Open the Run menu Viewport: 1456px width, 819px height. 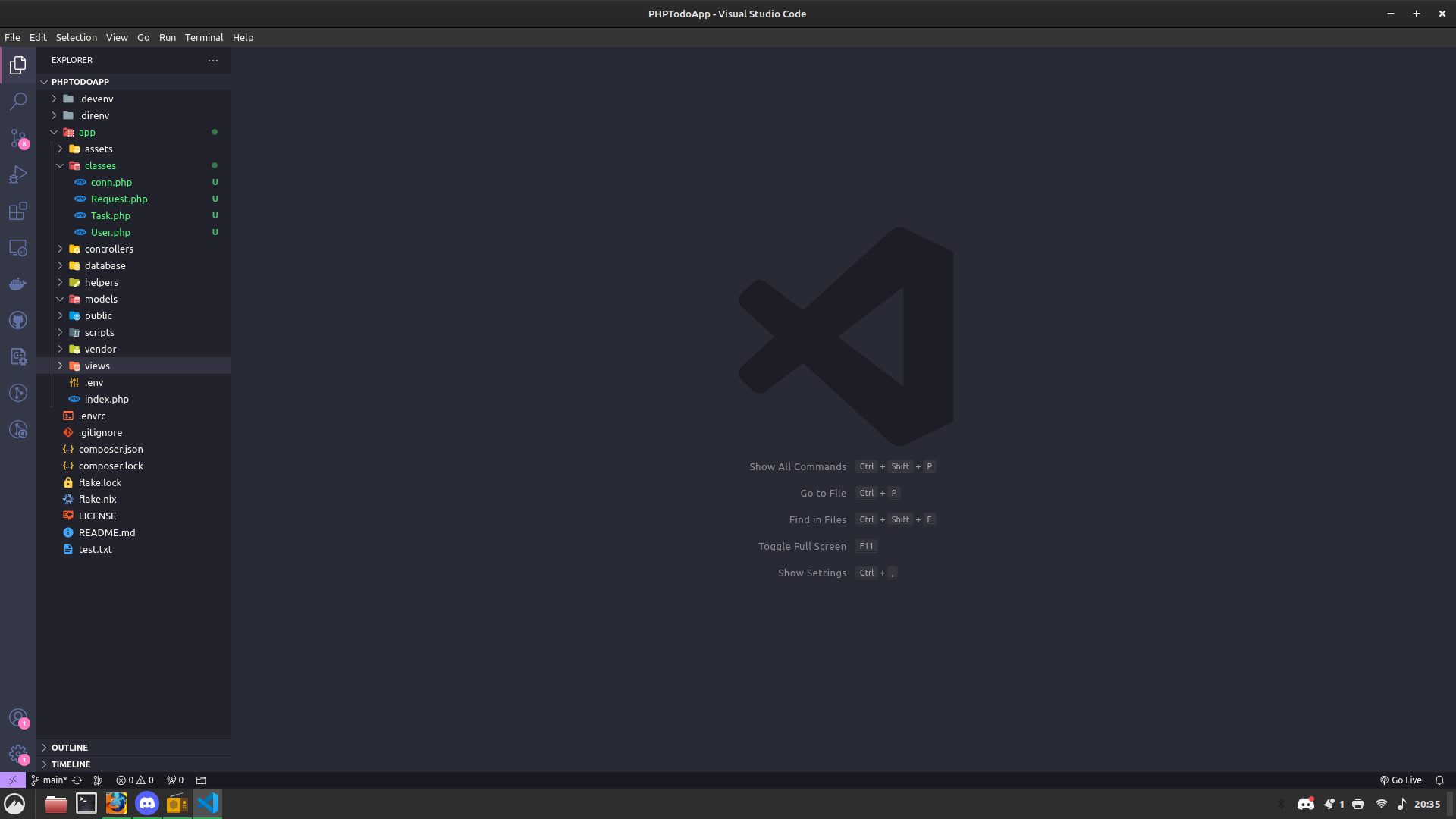(168, 37)
